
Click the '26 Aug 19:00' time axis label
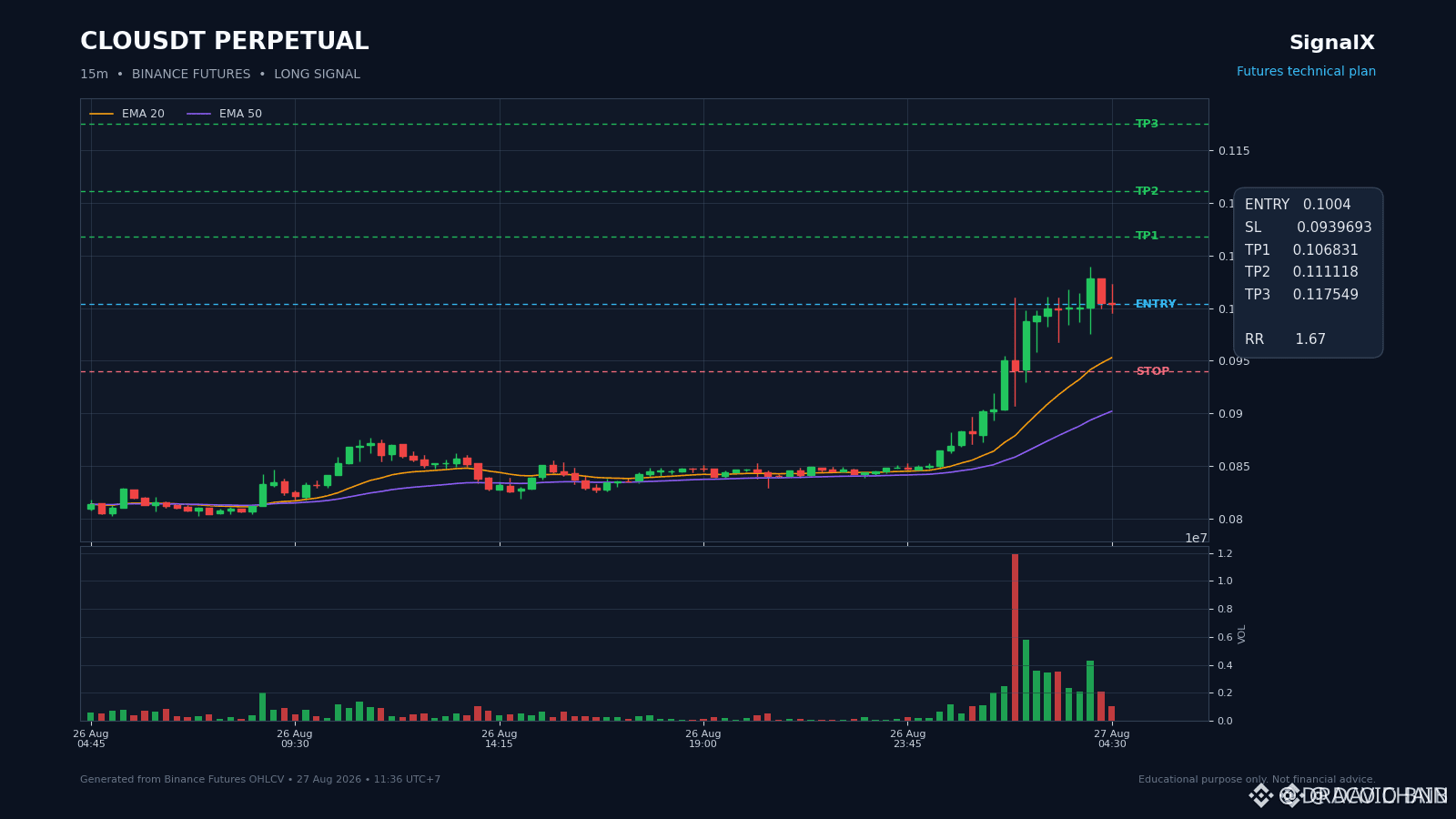coord(703,739)
